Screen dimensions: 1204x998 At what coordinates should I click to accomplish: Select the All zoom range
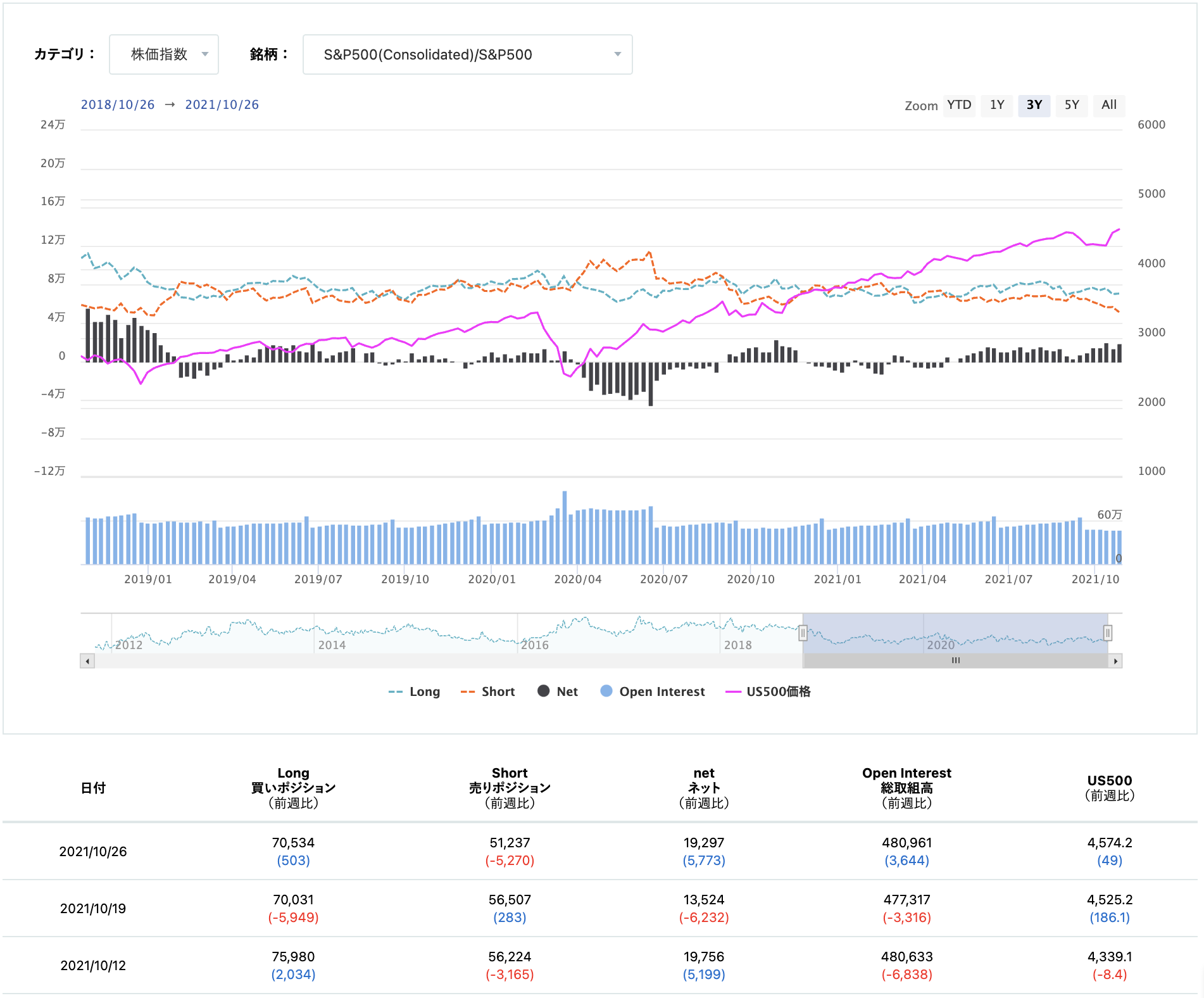click(1109, 105)
